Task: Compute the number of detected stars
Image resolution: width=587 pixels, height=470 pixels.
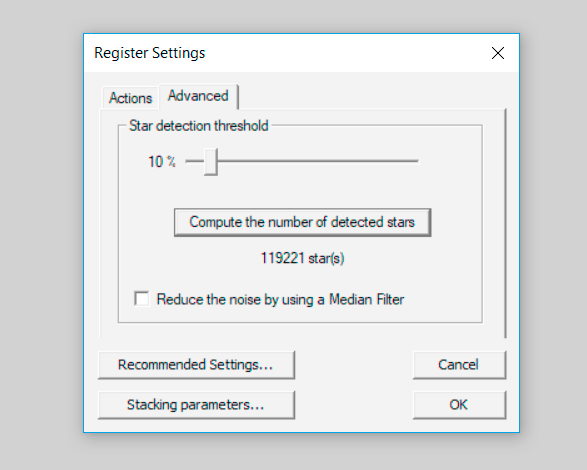Action: tap(302, 222)
